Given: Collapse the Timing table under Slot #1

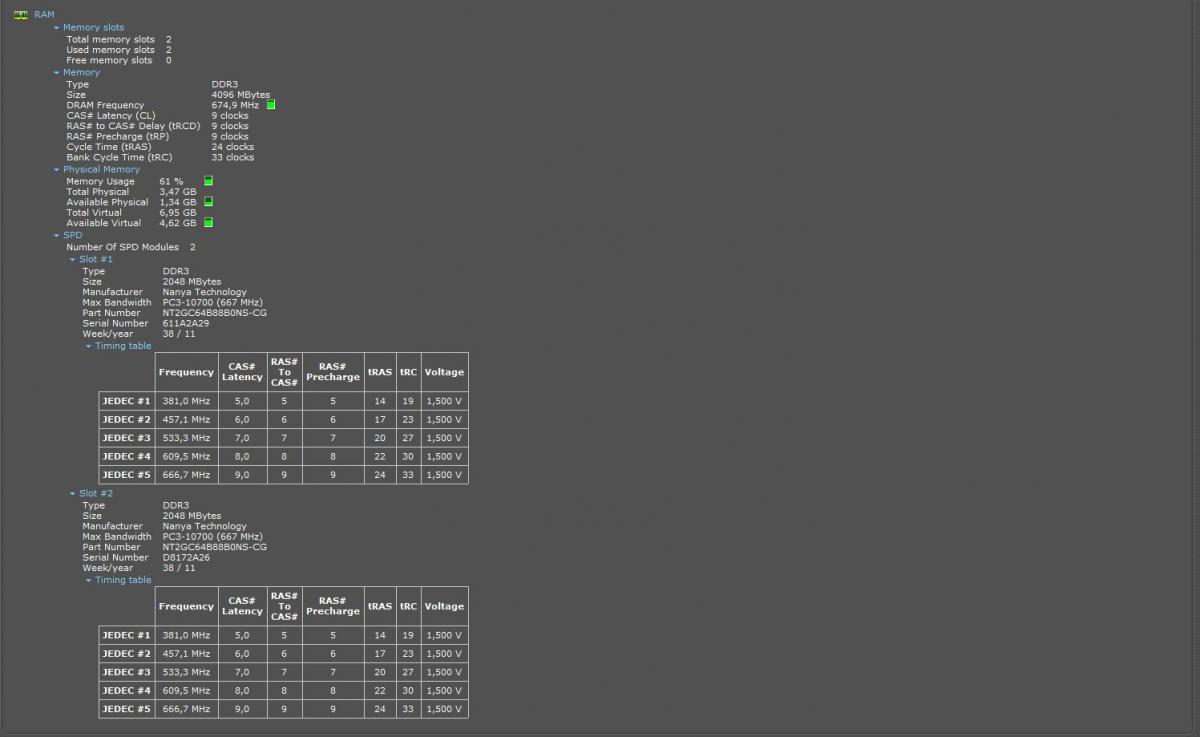Looking at the screenshot, I should [x=89, y=347].
